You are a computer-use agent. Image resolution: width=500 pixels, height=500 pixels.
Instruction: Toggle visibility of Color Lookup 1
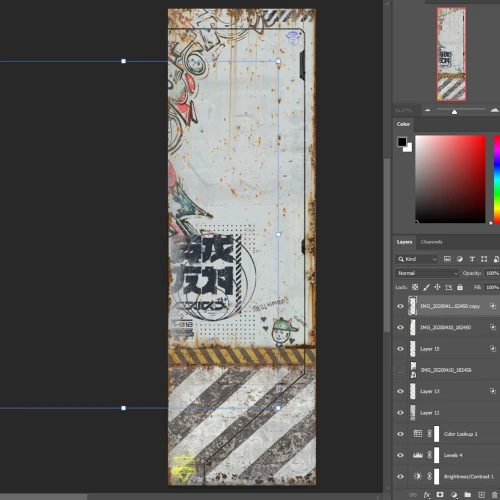pos(400,434)
